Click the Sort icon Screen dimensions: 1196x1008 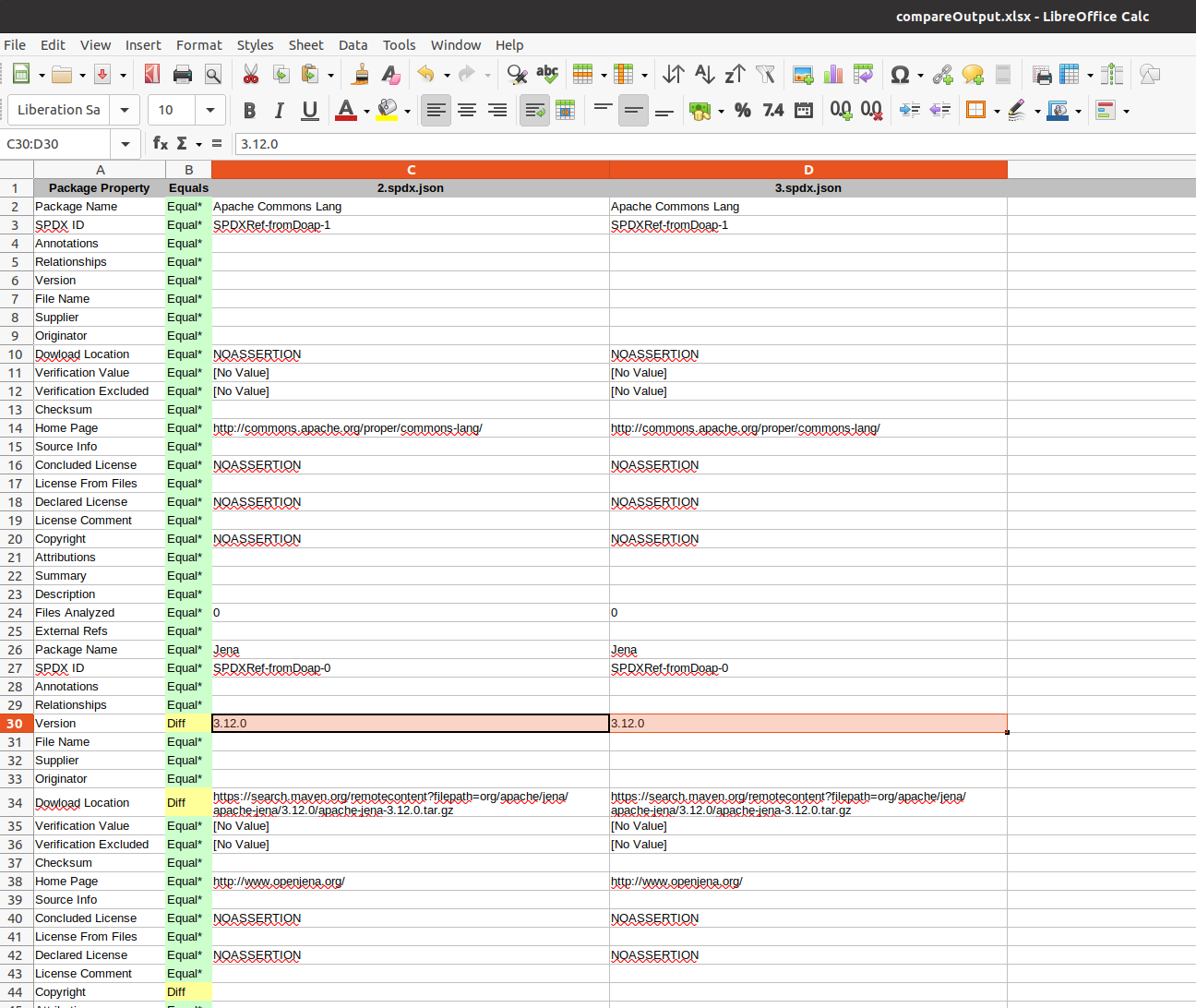click(674, 75)
